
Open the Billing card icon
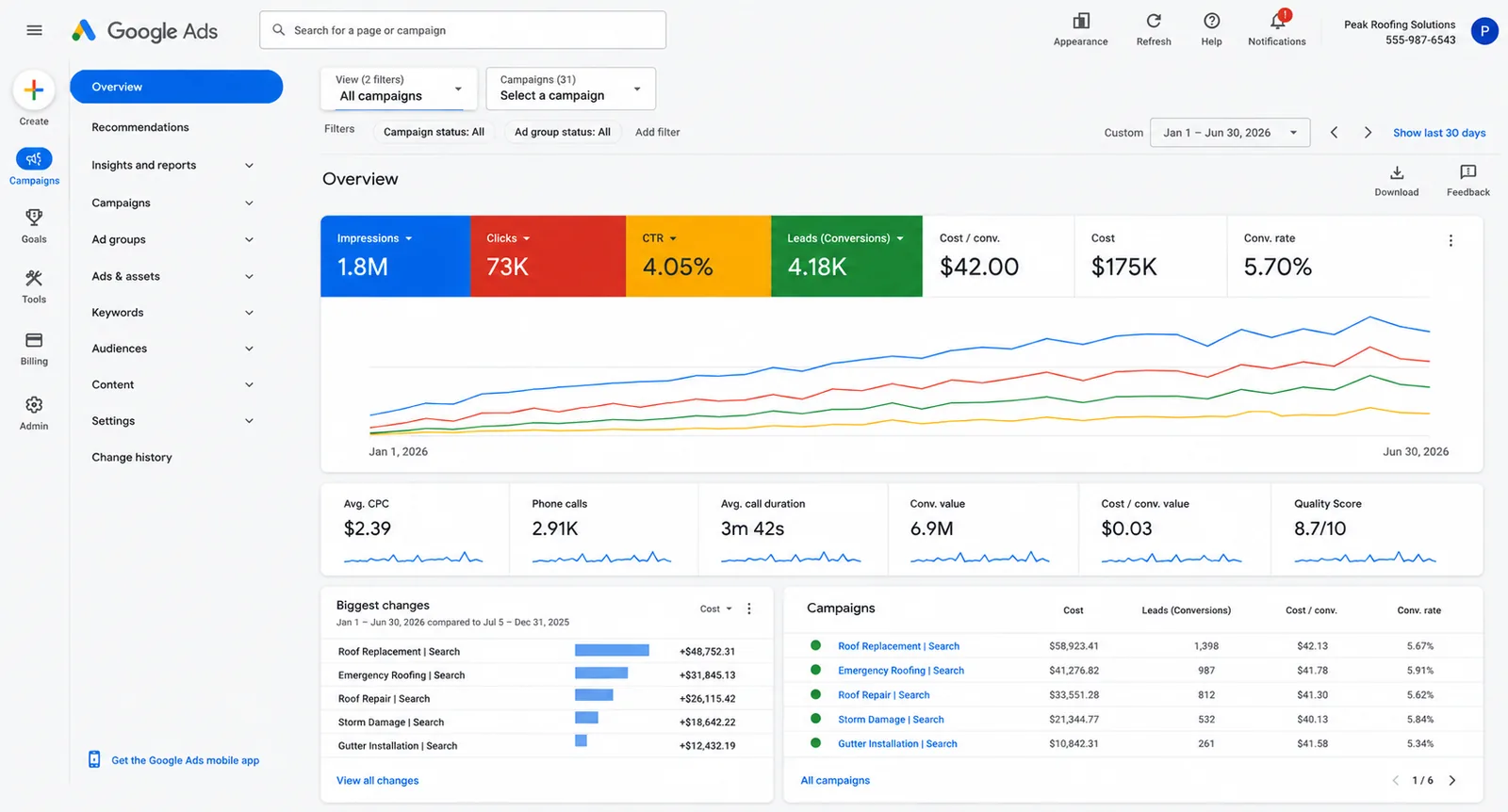point(34,340)
